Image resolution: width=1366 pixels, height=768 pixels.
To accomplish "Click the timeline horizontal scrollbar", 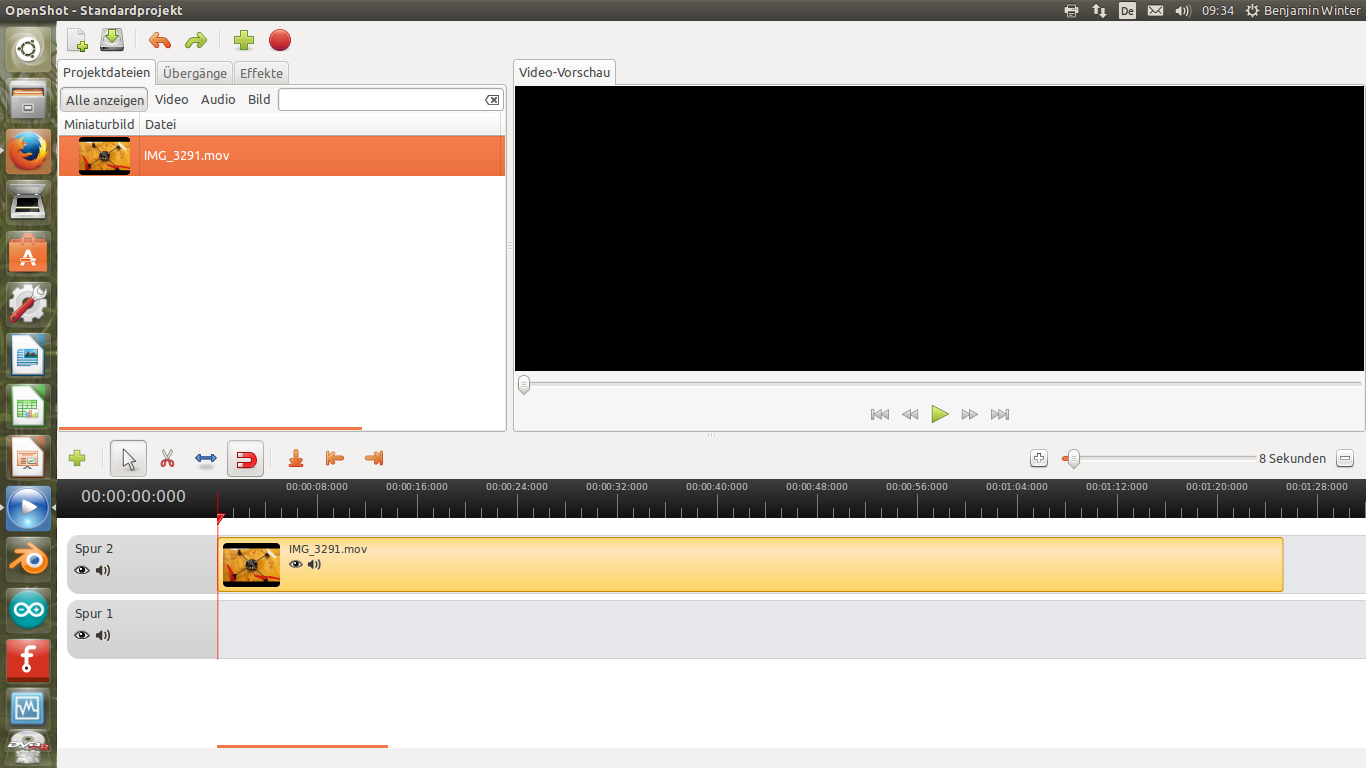I will (x=302, y=746).
